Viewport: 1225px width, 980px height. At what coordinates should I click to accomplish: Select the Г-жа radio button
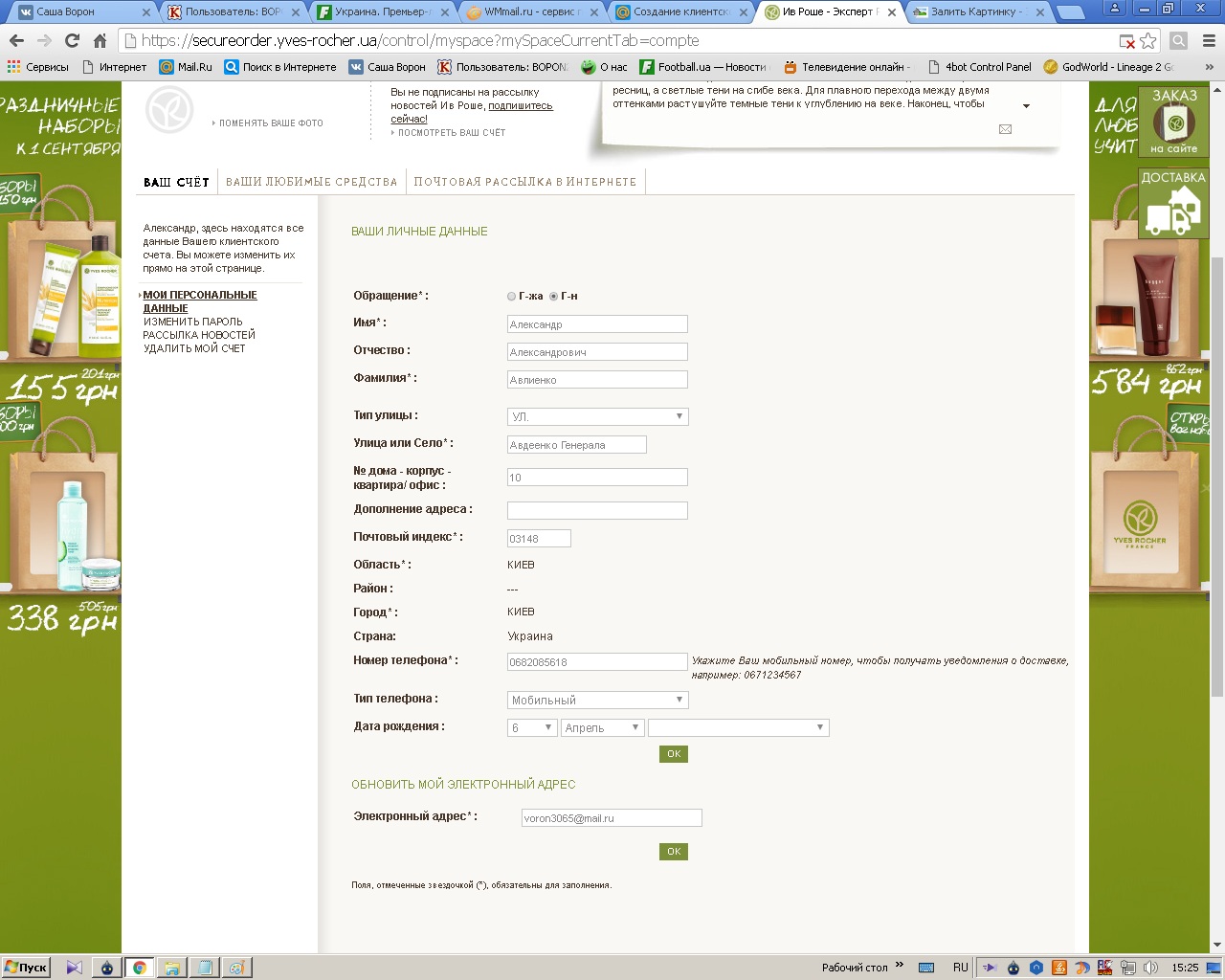tap(511, 297)
